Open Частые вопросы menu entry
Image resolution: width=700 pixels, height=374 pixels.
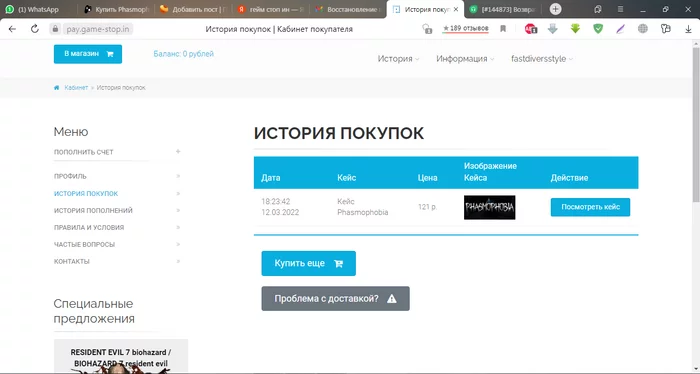84,245
